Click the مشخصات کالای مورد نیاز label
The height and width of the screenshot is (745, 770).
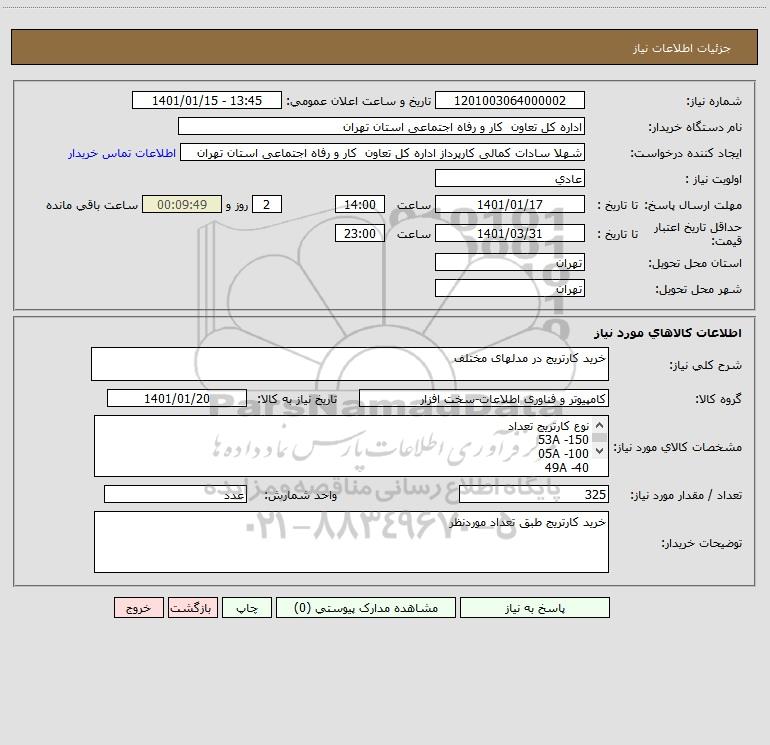[677, 447]
